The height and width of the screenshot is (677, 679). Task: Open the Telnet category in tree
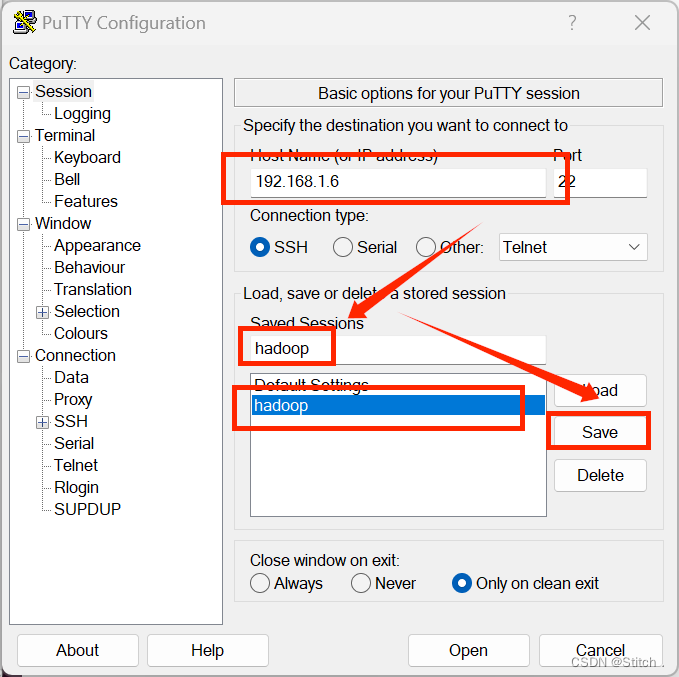(76, 466)
